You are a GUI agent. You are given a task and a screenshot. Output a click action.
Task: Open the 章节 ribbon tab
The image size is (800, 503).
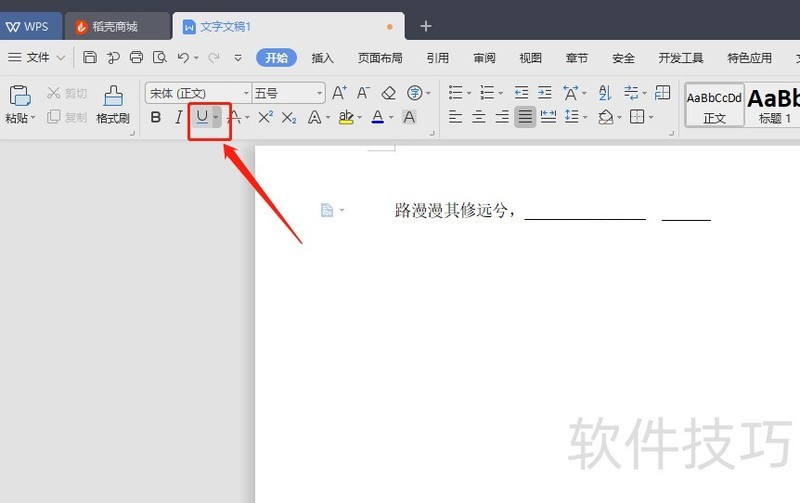(x=577, y=58)
